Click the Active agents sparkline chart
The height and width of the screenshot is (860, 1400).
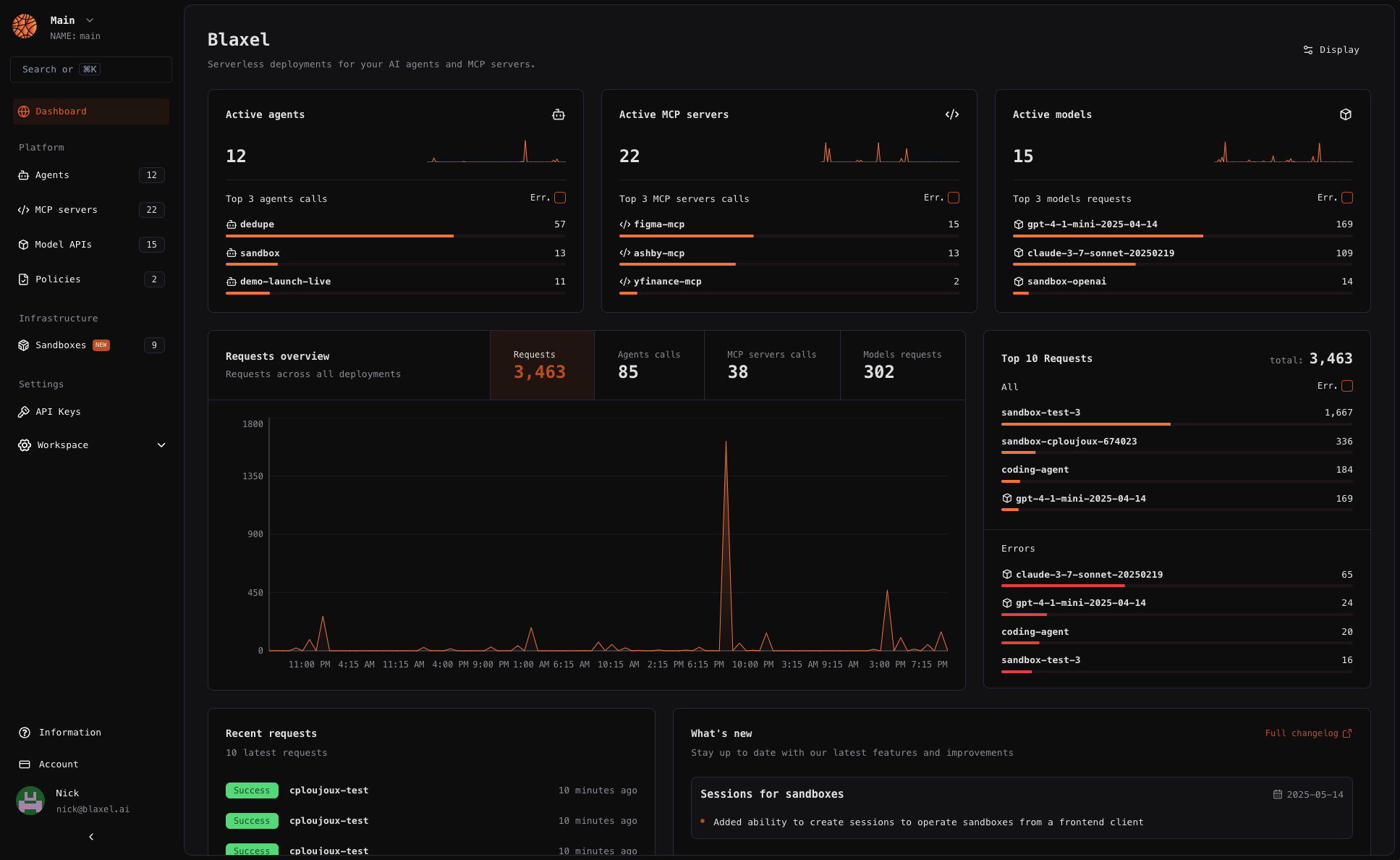(496, 151)
